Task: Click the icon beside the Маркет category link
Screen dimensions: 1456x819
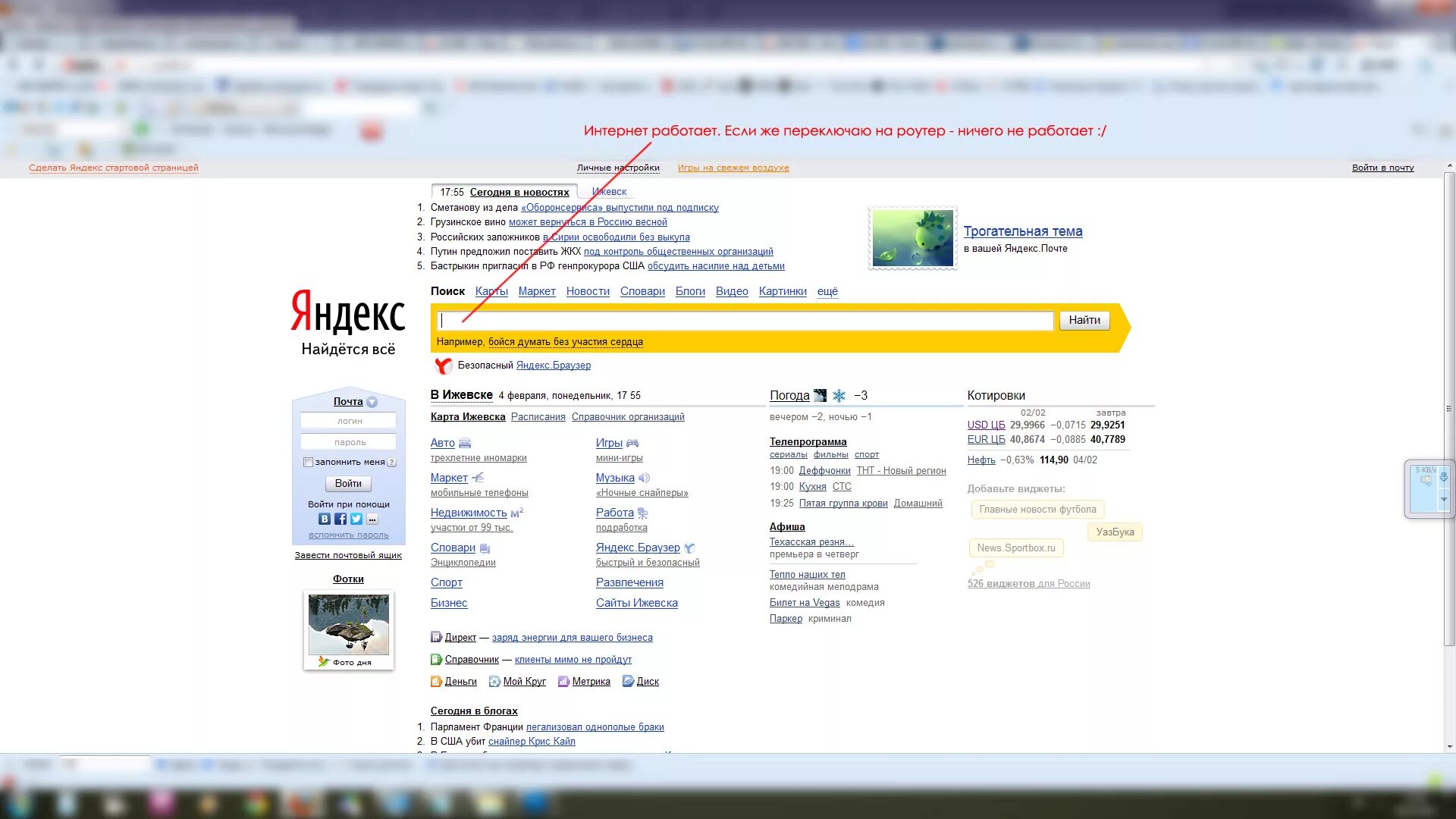Action: (478, 479)
